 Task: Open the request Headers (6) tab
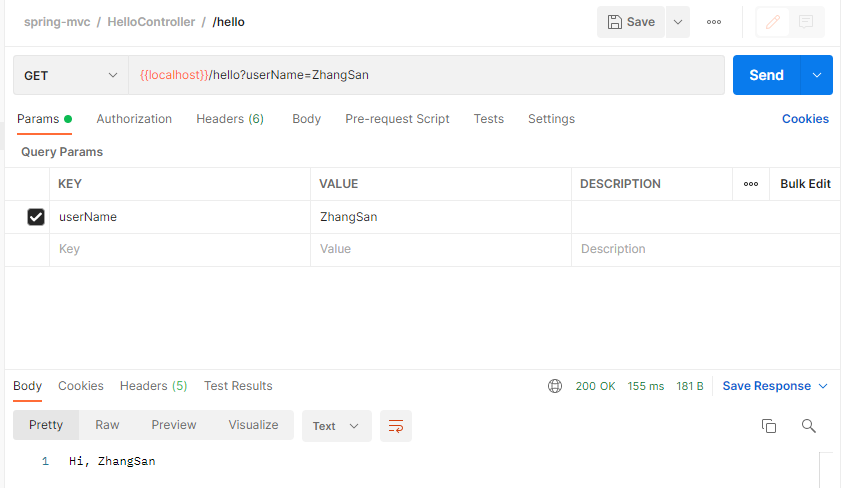(230, 119)
